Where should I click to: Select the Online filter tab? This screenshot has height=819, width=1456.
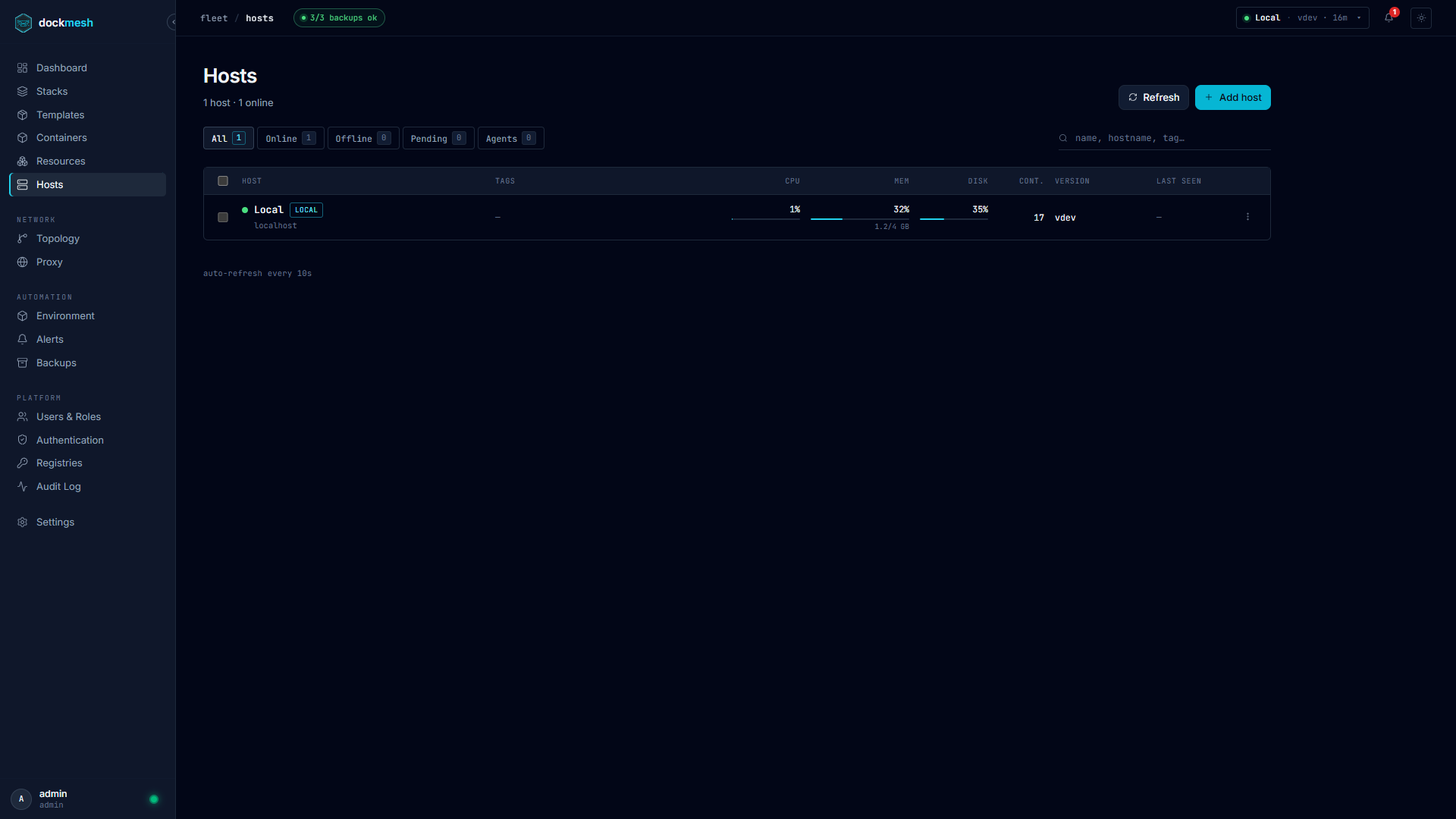tap(290, 138)
